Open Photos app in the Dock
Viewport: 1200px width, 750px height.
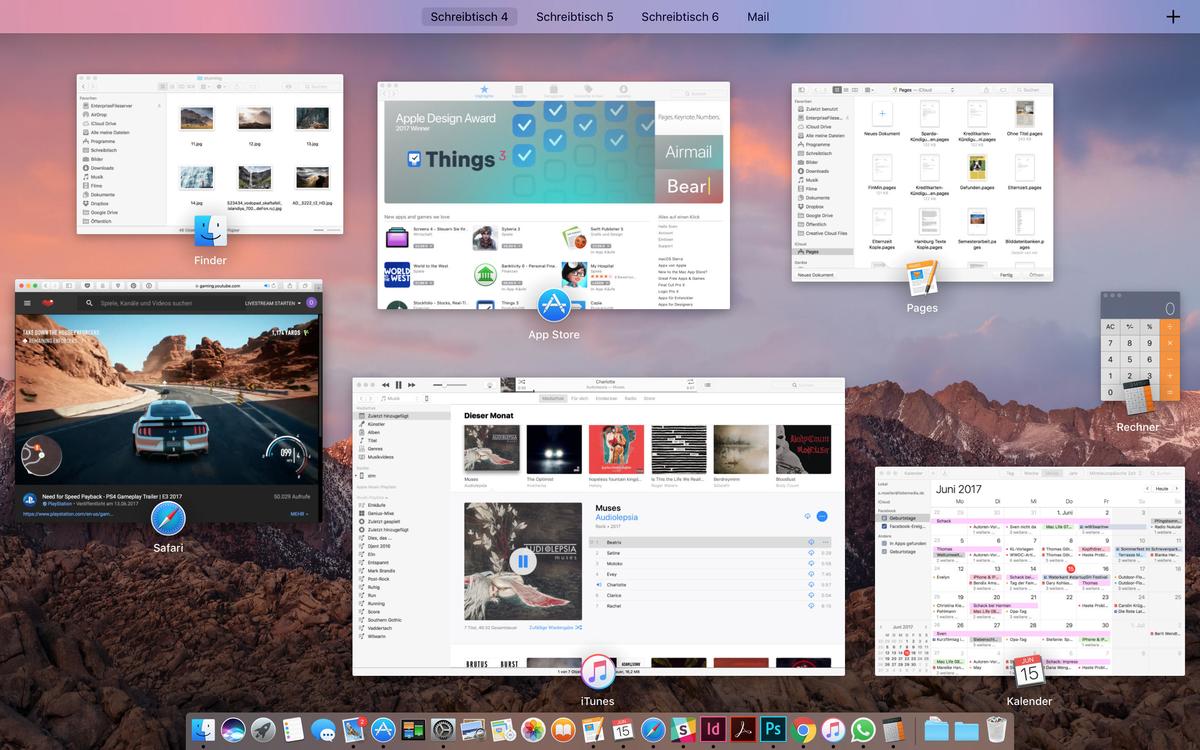point(533,730)
